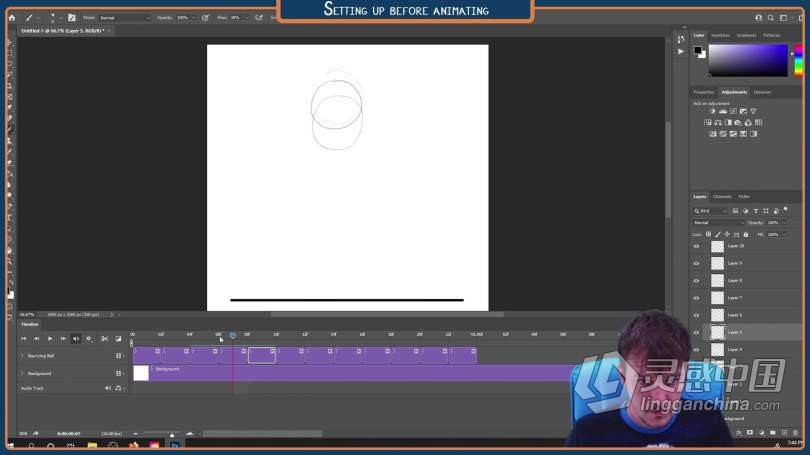Open the Libraries panel tab
Screen dimensions: 810x455
(762, 92)
